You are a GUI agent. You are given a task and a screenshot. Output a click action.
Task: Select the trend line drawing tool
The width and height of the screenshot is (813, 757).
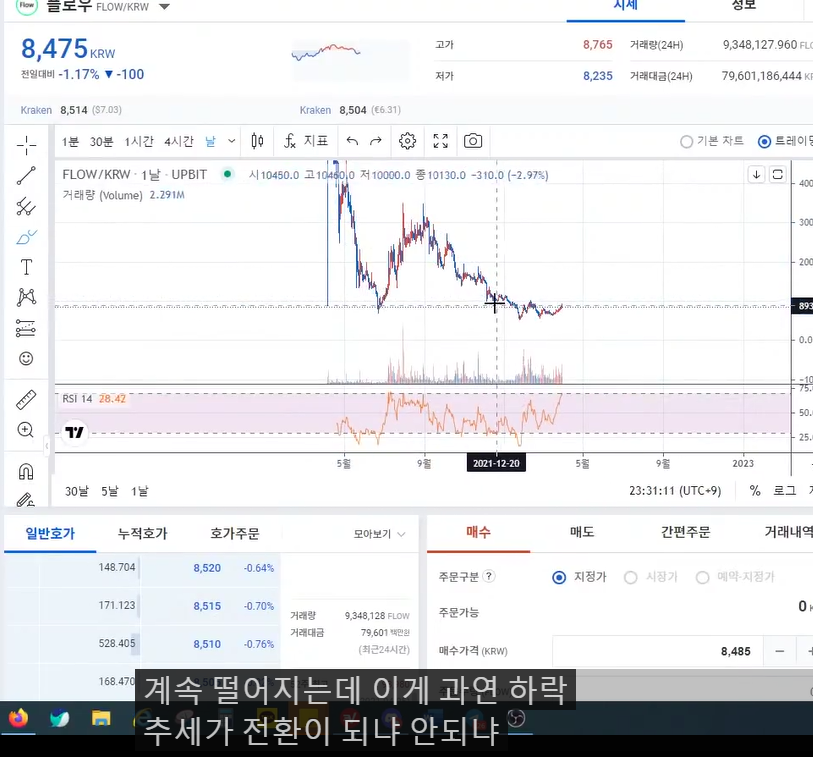coord(26,176)
